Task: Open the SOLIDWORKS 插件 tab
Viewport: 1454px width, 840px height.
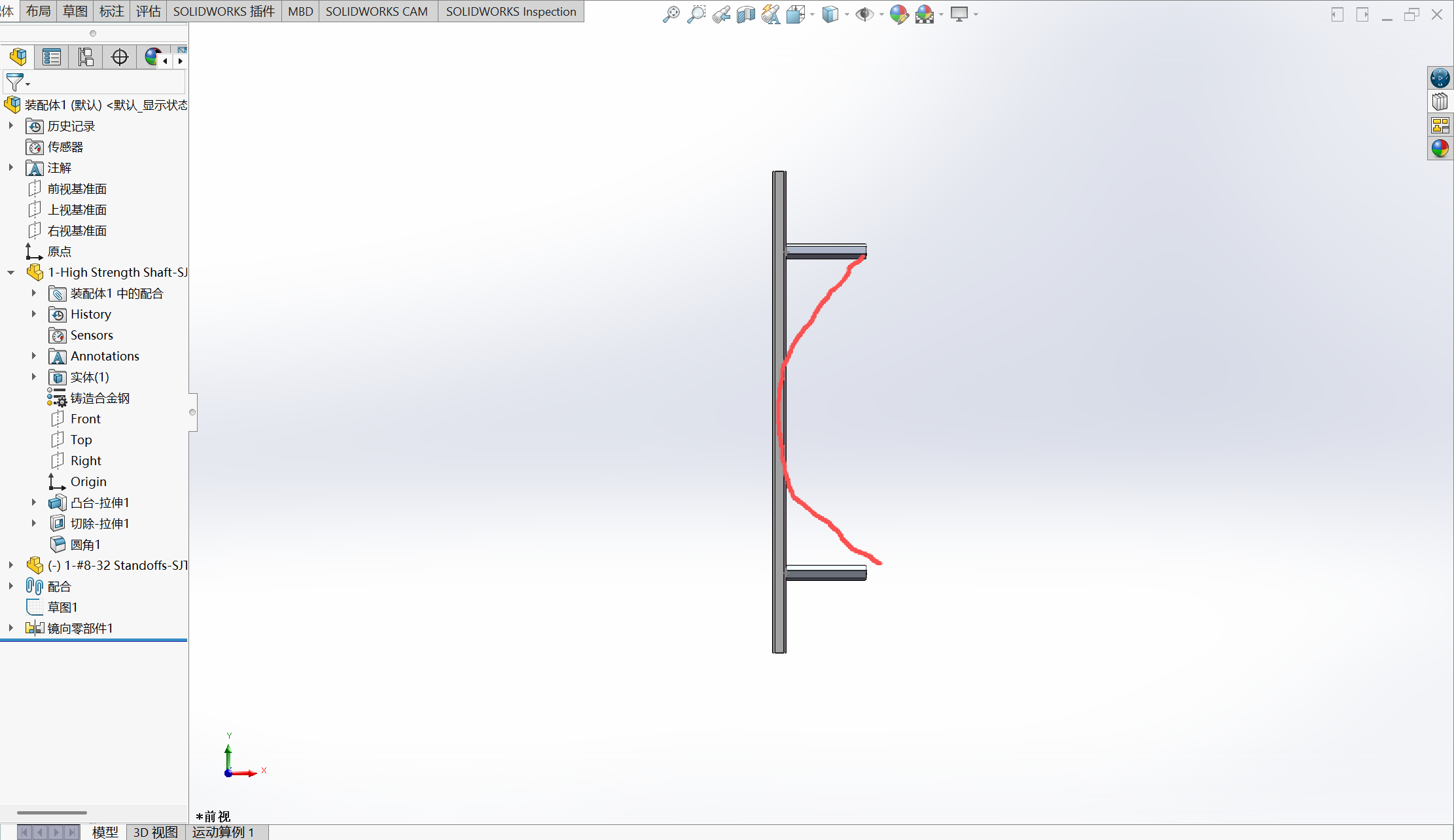Action: point(224,11)
